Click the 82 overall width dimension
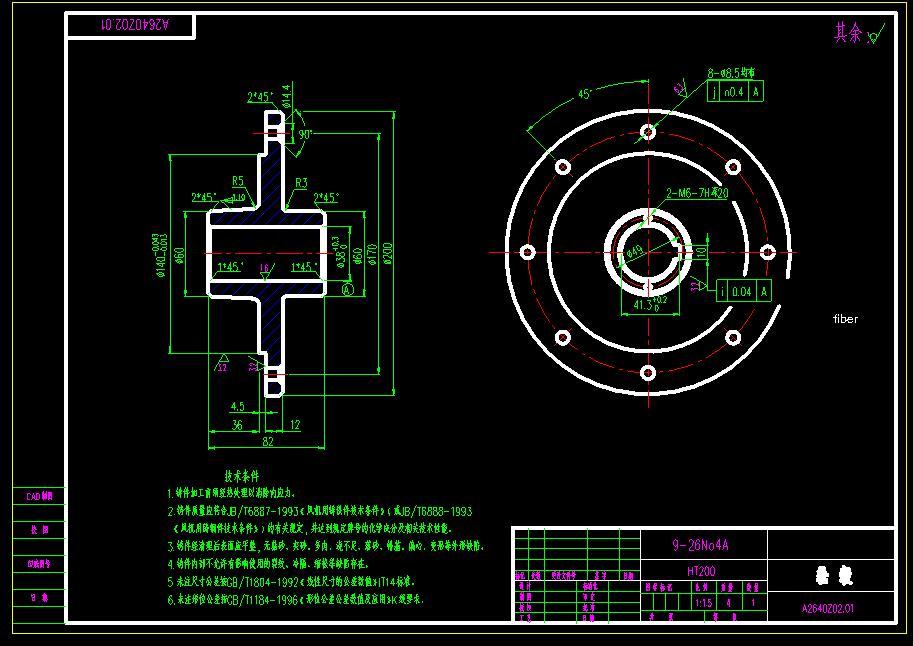The width and height of the screenshot is (913, 646). [268, 441]
